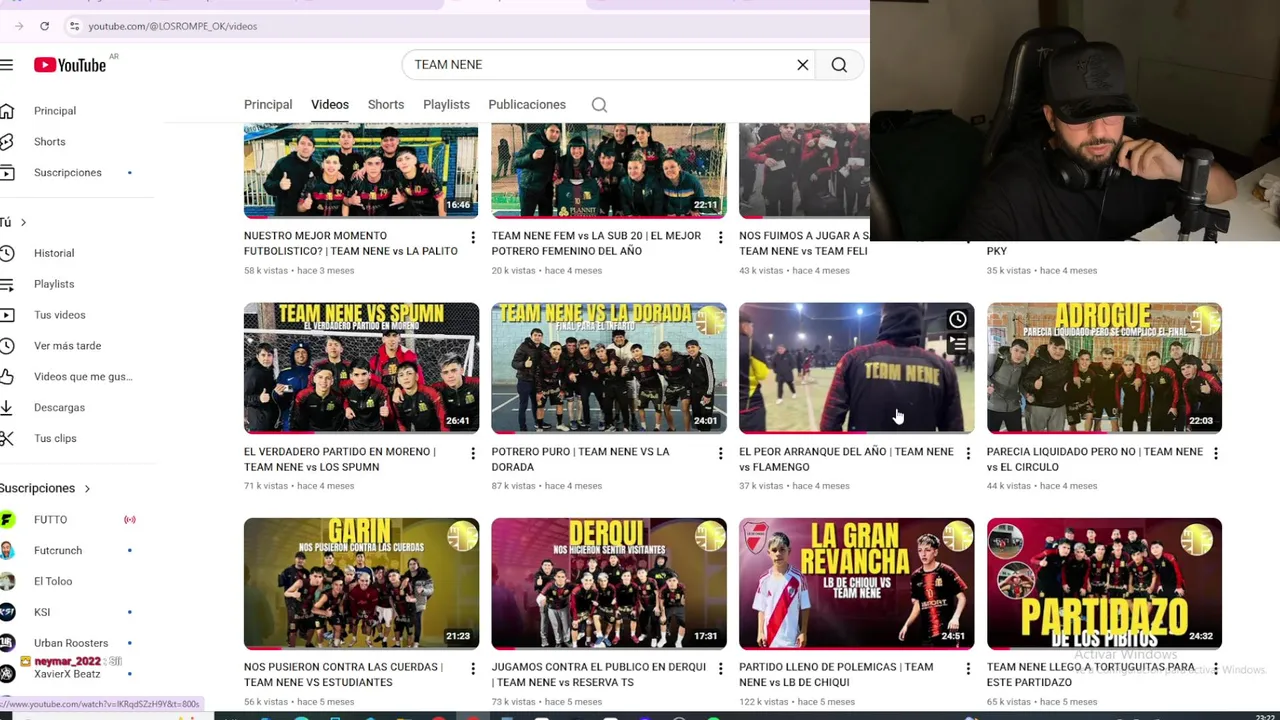
Task: Open options menu for PARTIDO LLENO DE POLEMICAS
Action: tap(968, 669)
